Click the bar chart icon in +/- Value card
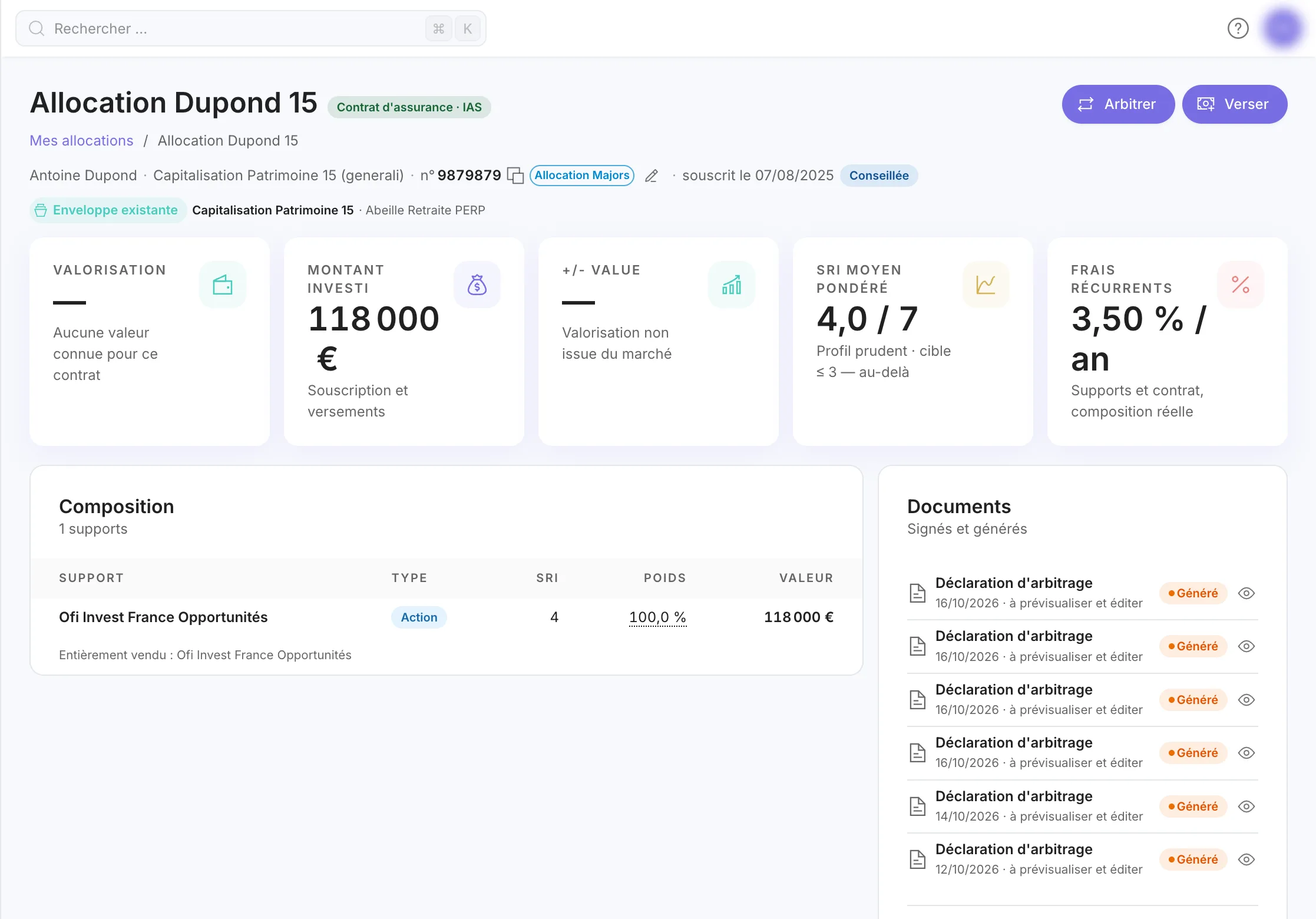1316x919 pixels. coord(732,285)
